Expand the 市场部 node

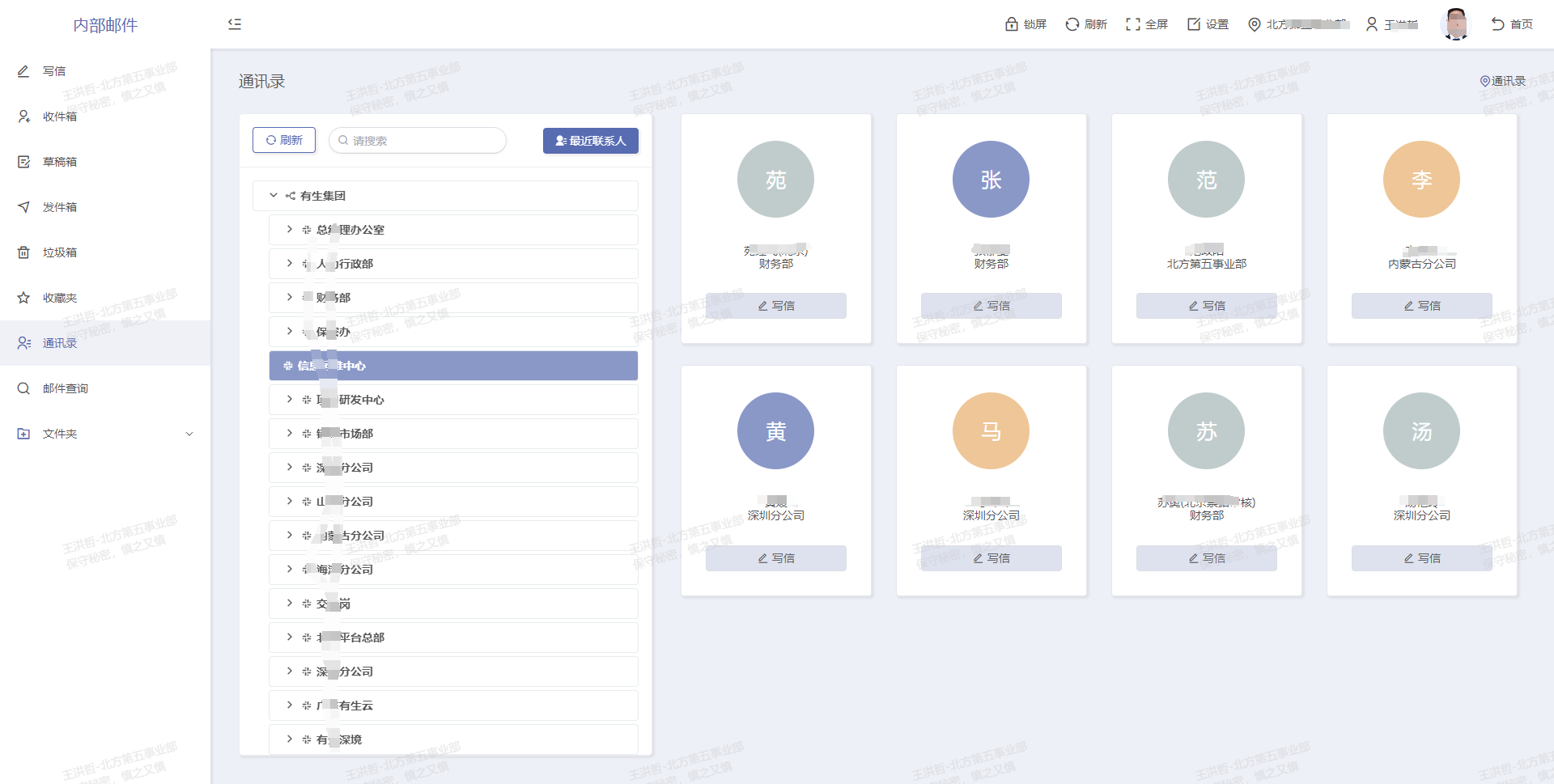[x=289, y=434]
